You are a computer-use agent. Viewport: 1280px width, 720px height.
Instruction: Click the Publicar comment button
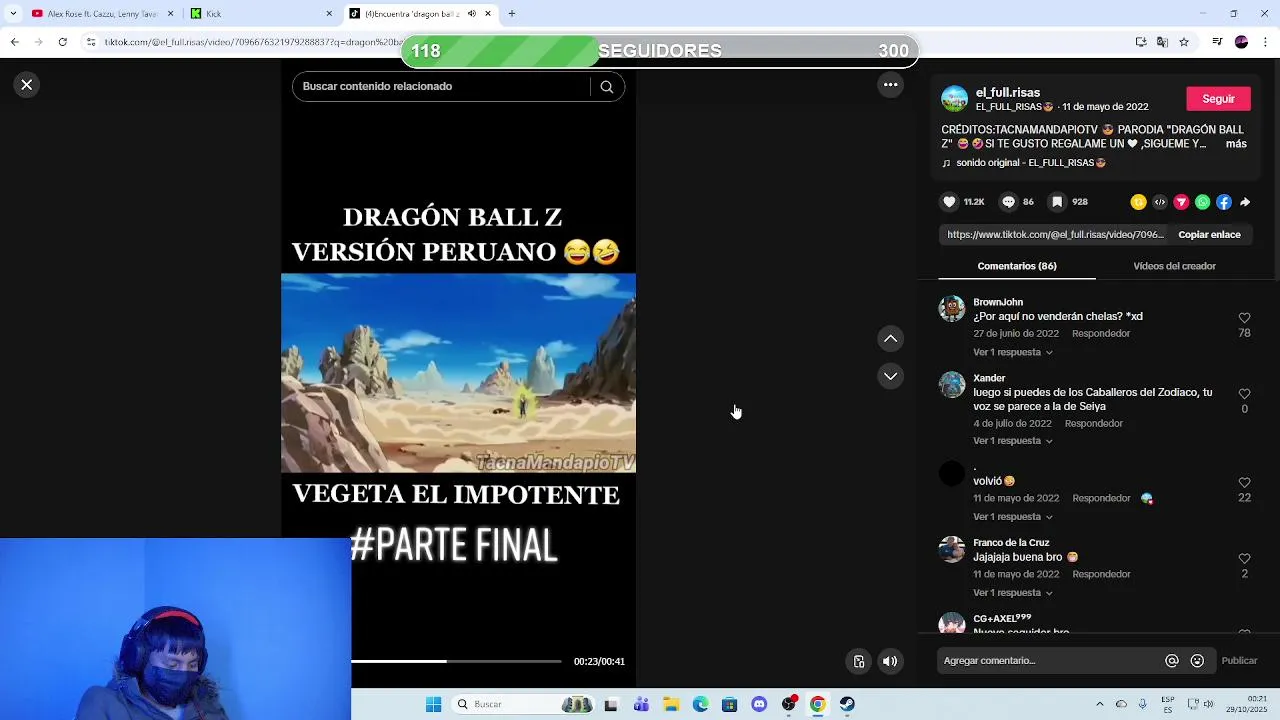pyautogui.click(x=1239, y=661)
